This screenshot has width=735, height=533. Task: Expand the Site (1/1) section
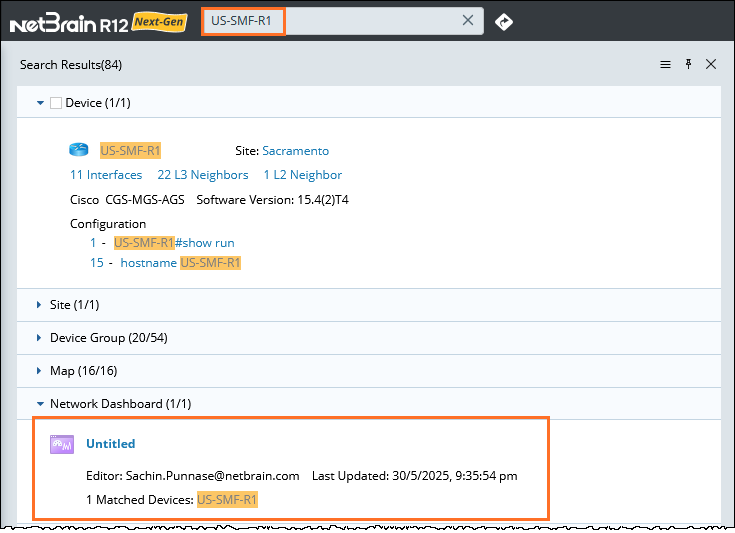coord(40,305)
